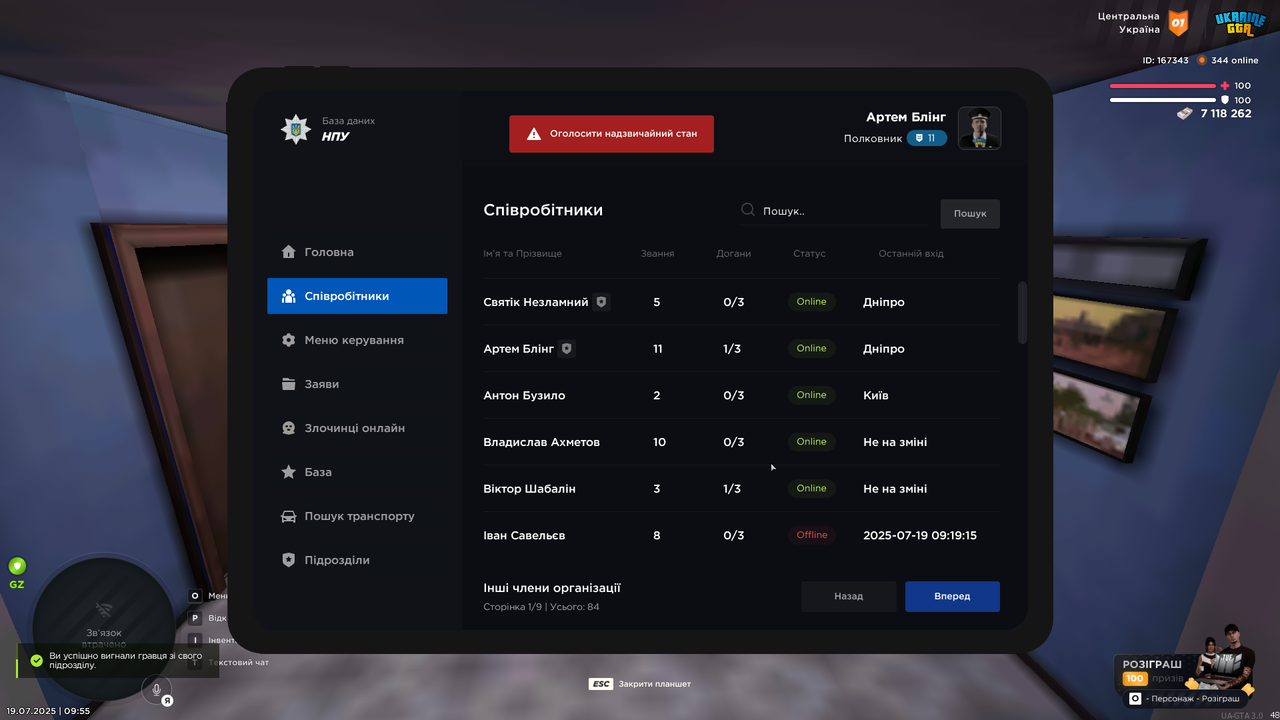The height and width of the screenshot is (720, 1280).
Task: Select employee Віктор Шабалін
Action: tap(741, 489)
